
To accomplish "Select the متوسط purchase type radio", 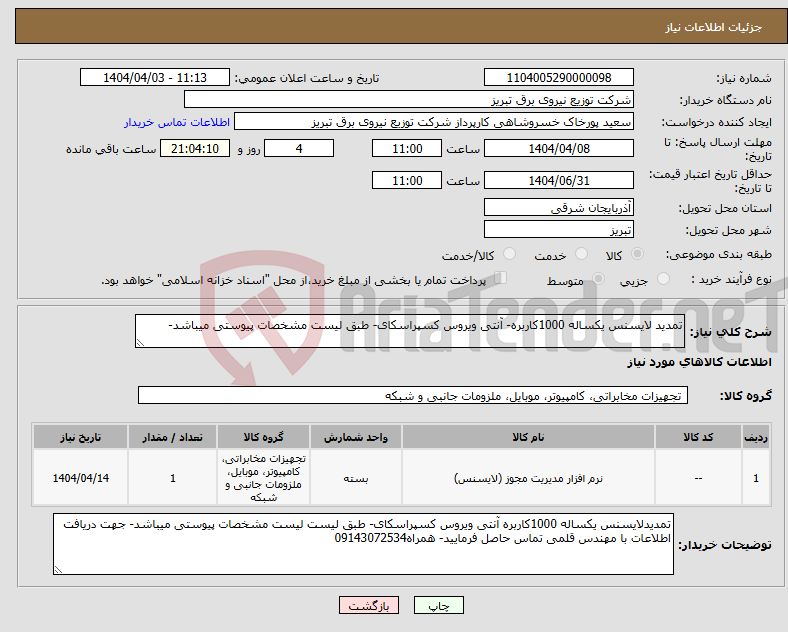I will (598, 278).
